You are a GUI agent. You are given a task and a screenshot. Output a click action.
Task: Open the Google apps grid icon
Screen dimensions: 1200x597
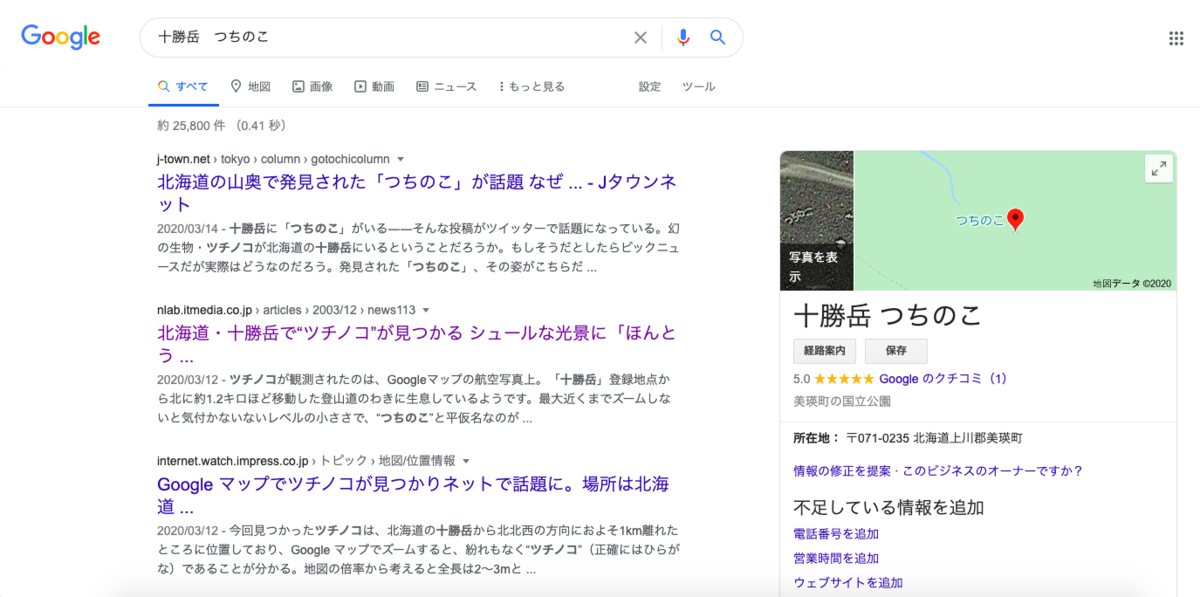pos(1176,38)
